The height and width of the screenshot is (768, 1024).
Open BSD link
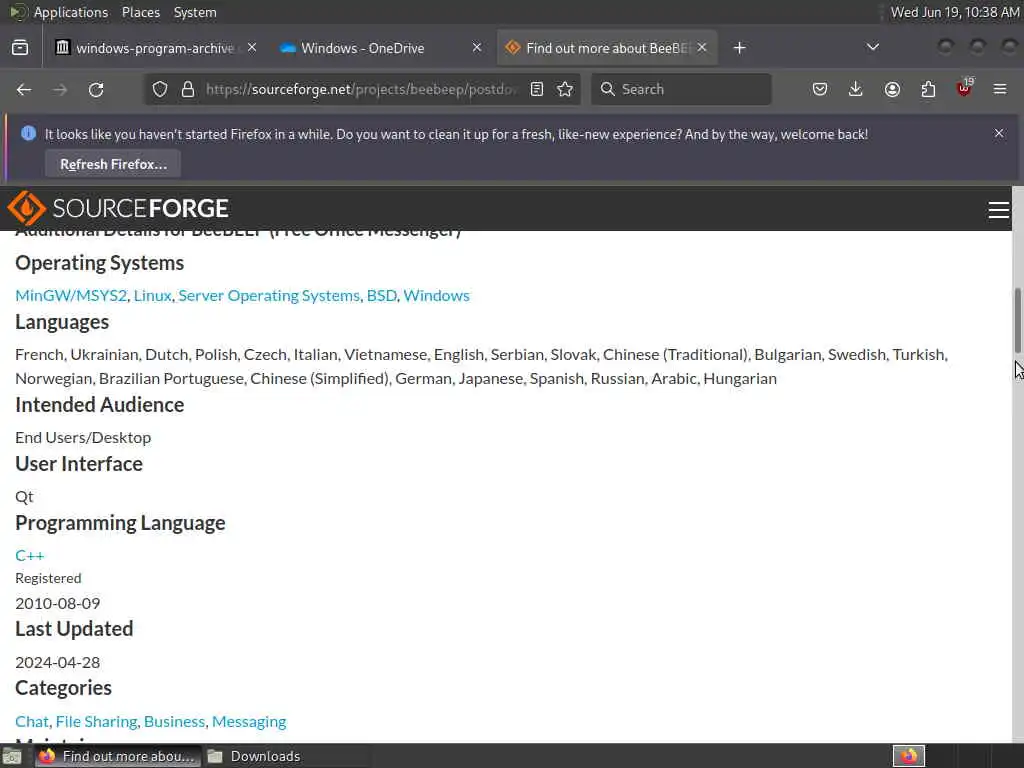tap(381, 296)
